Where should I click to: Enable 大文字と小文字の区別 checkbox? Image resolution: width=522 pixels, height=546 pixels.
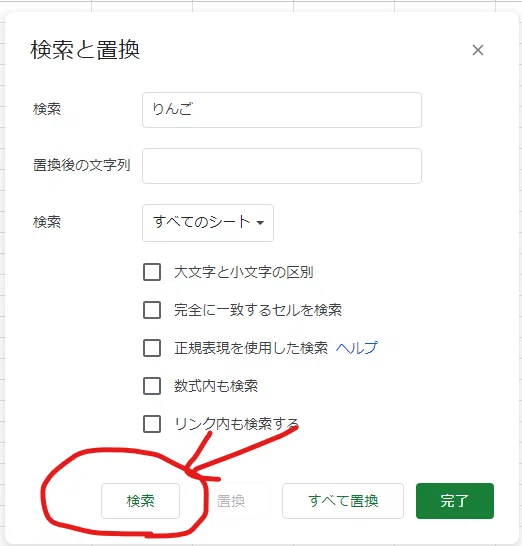click(x=152, y=272)
